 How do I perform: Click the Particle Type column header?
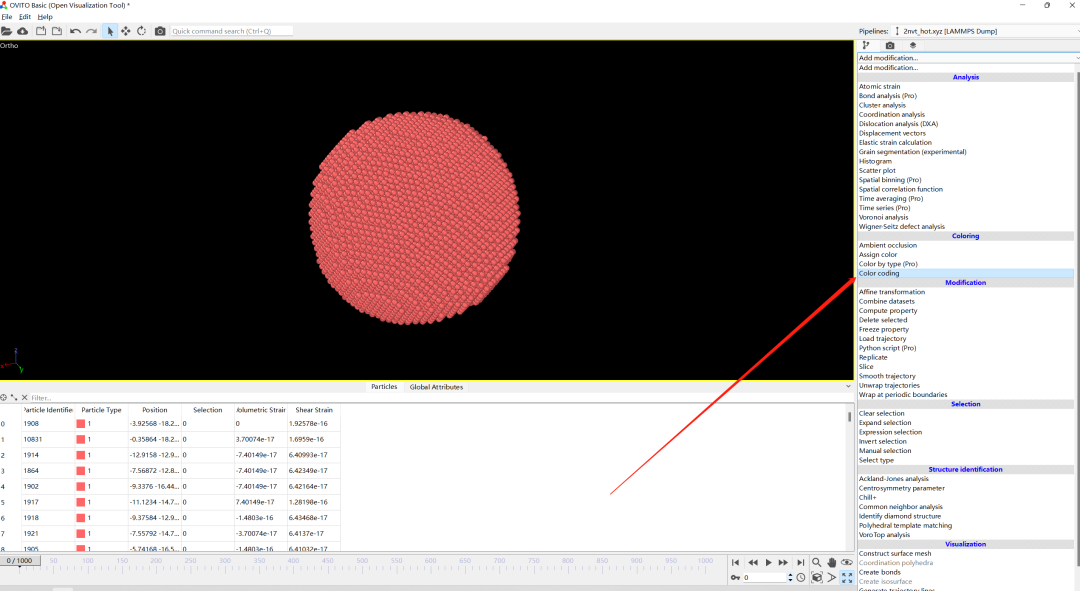[x=101, y=410]
